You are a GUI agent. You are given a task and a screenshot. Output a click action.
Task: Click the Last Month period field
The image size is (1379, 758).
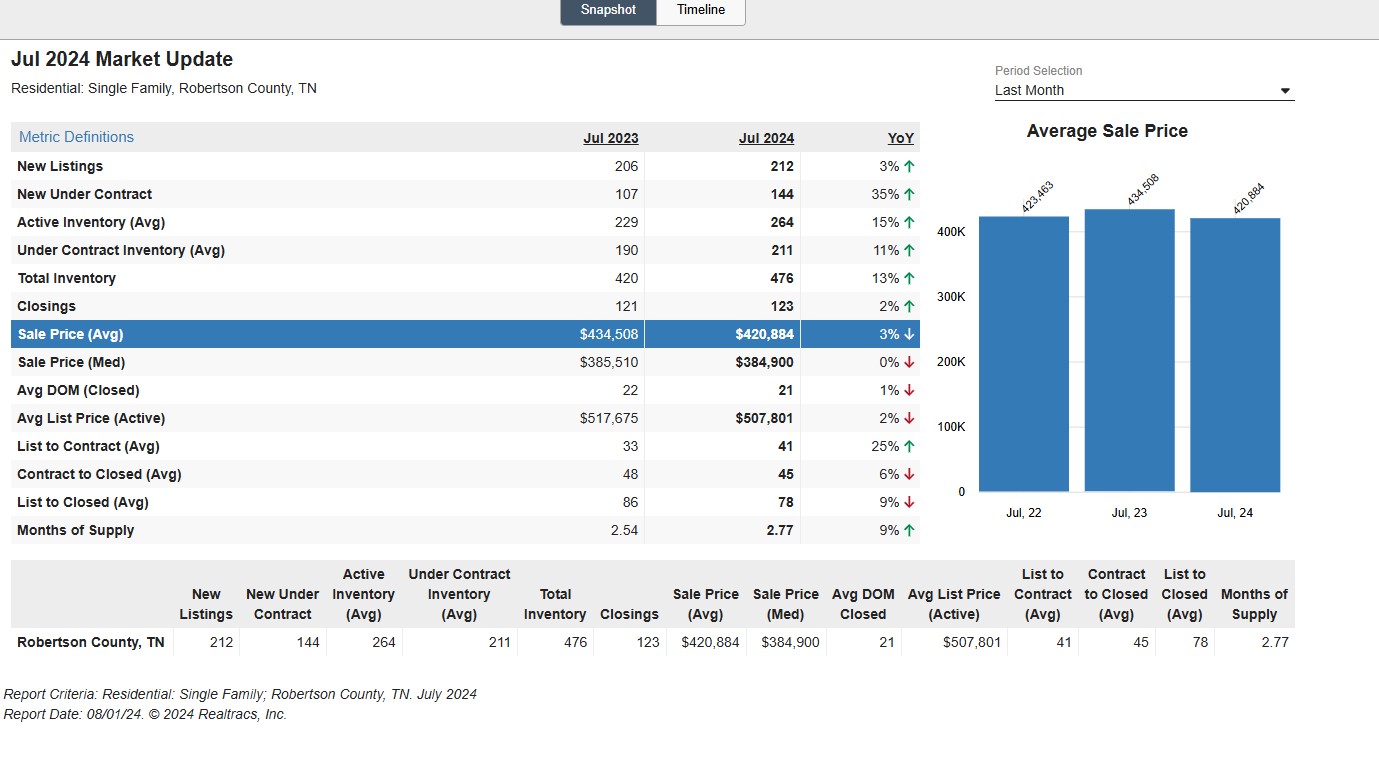[x=1144, y=90]
